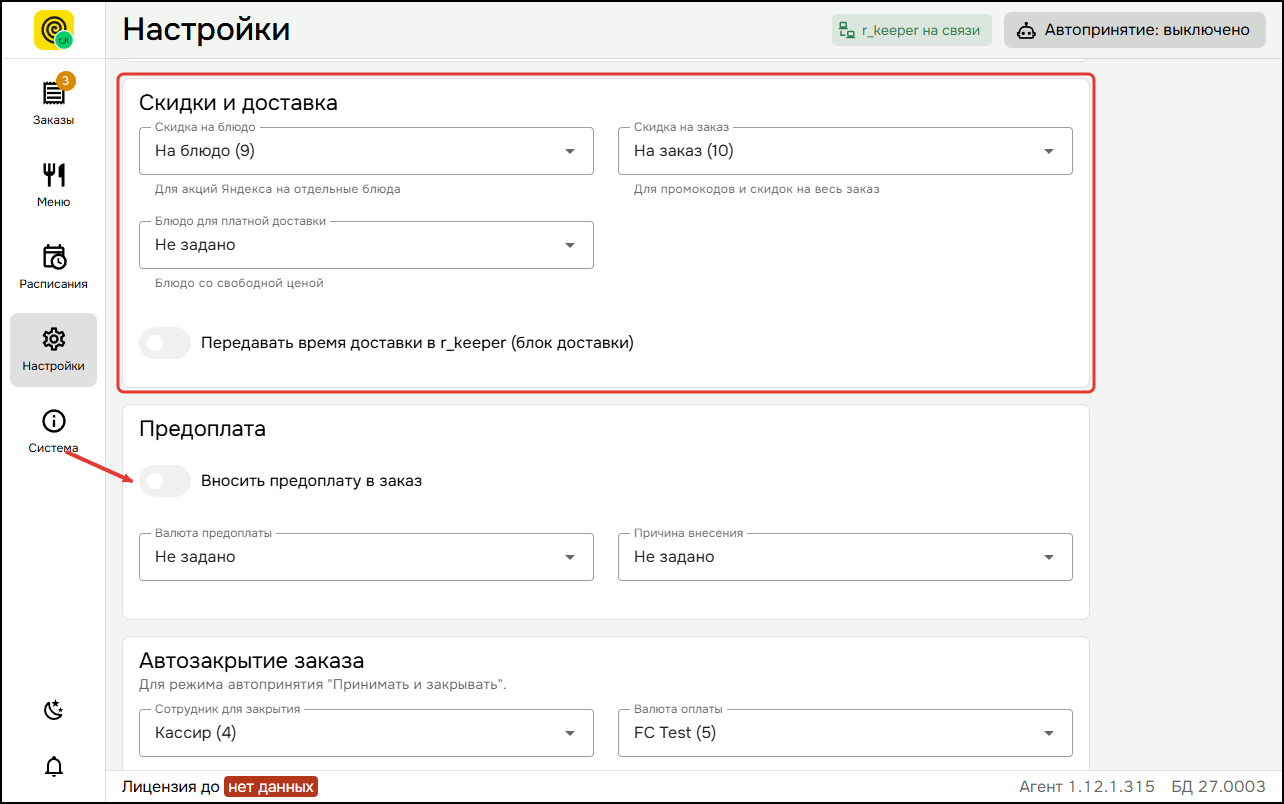This screenshot has height=804, width=1284.
Task: Select the Настройки gear icon
Action: pyautogui.click(x=54, y=339)
